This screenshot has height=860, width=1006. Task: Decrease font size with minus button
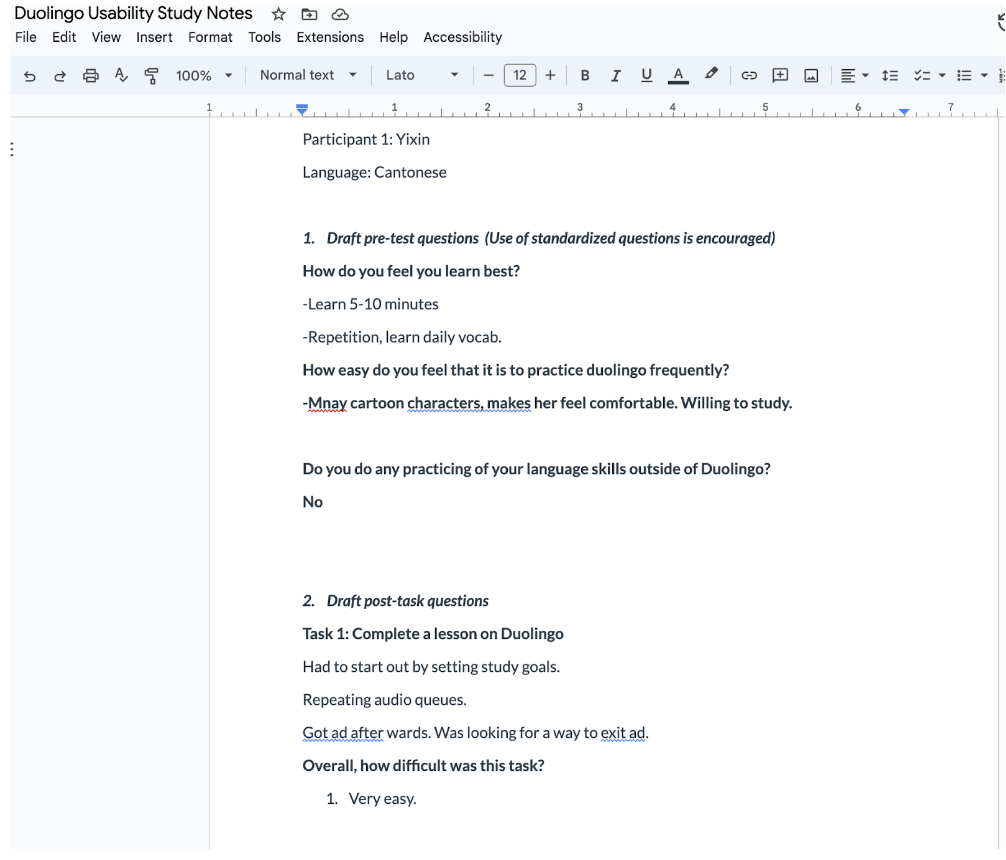489,75
